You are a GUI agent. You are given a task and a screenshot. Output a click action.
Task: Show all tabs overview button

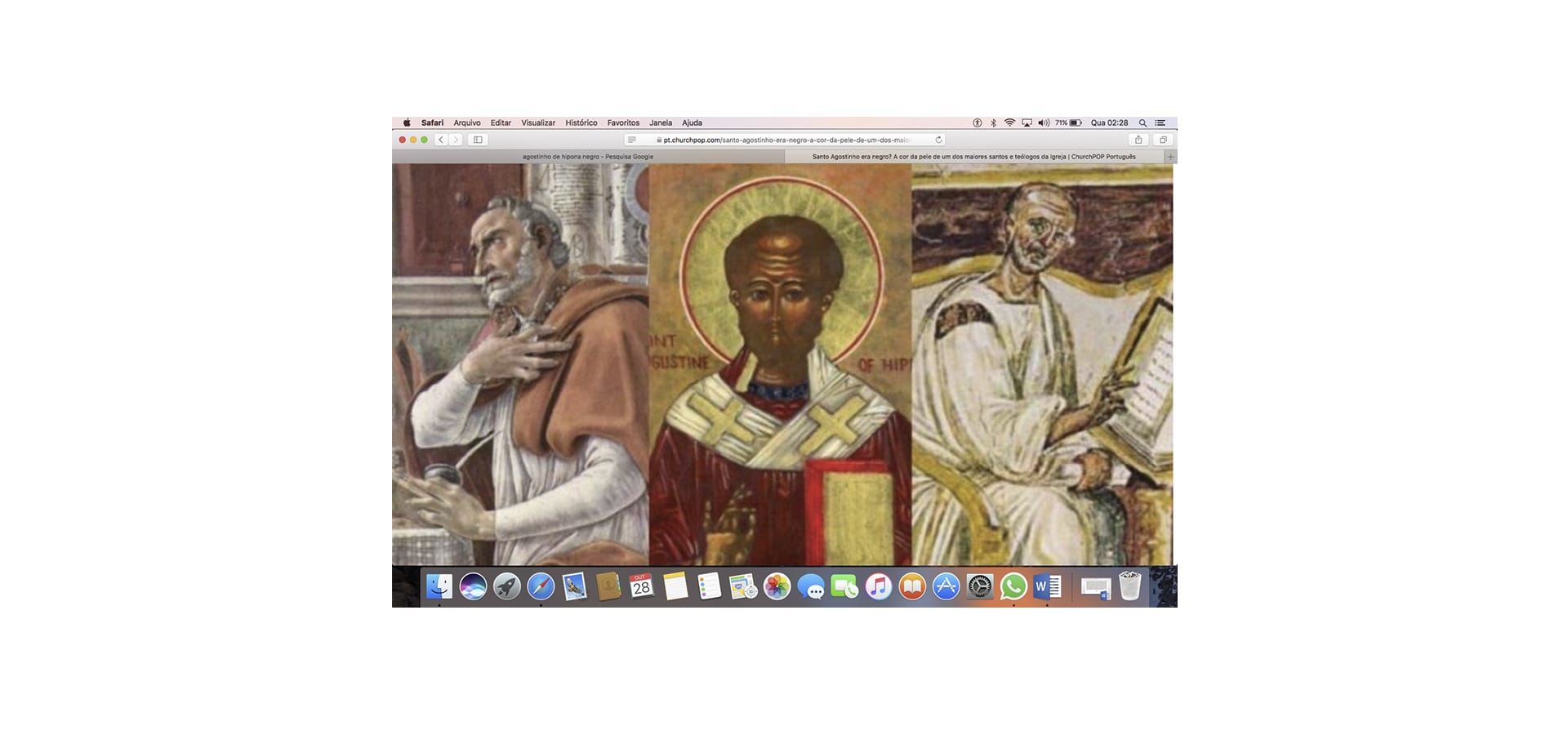[1163, 140]
